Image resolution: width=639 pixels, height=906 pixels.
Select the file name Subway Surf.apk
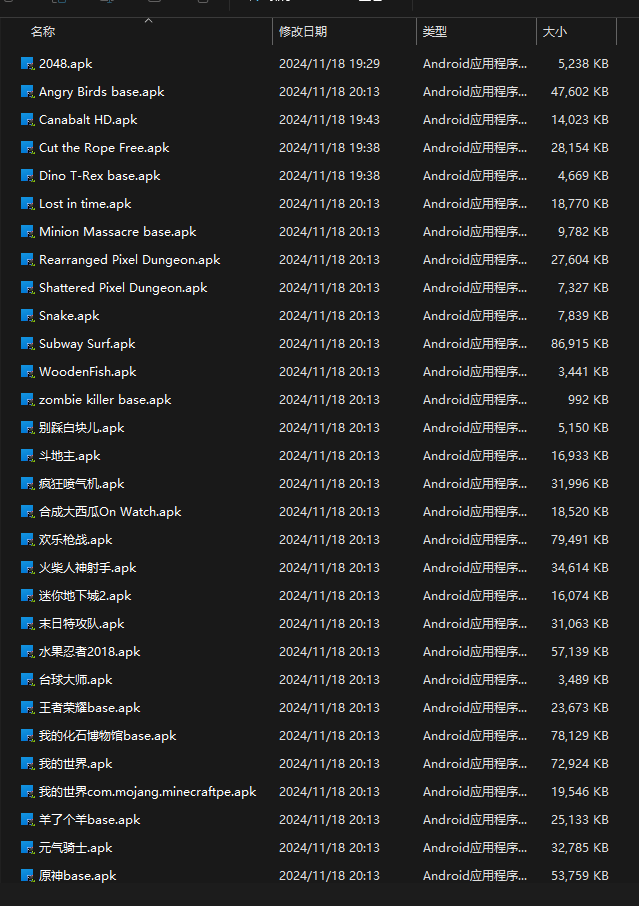click(87, 344)
